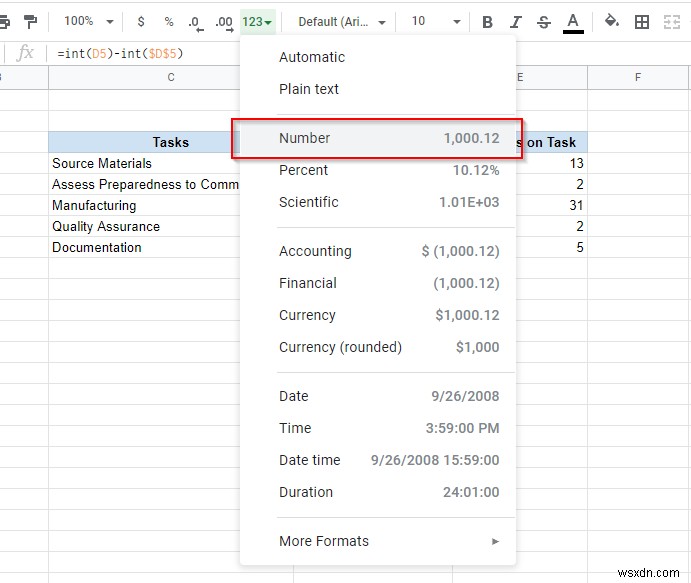Toggle italic formatting

[515, 22]
